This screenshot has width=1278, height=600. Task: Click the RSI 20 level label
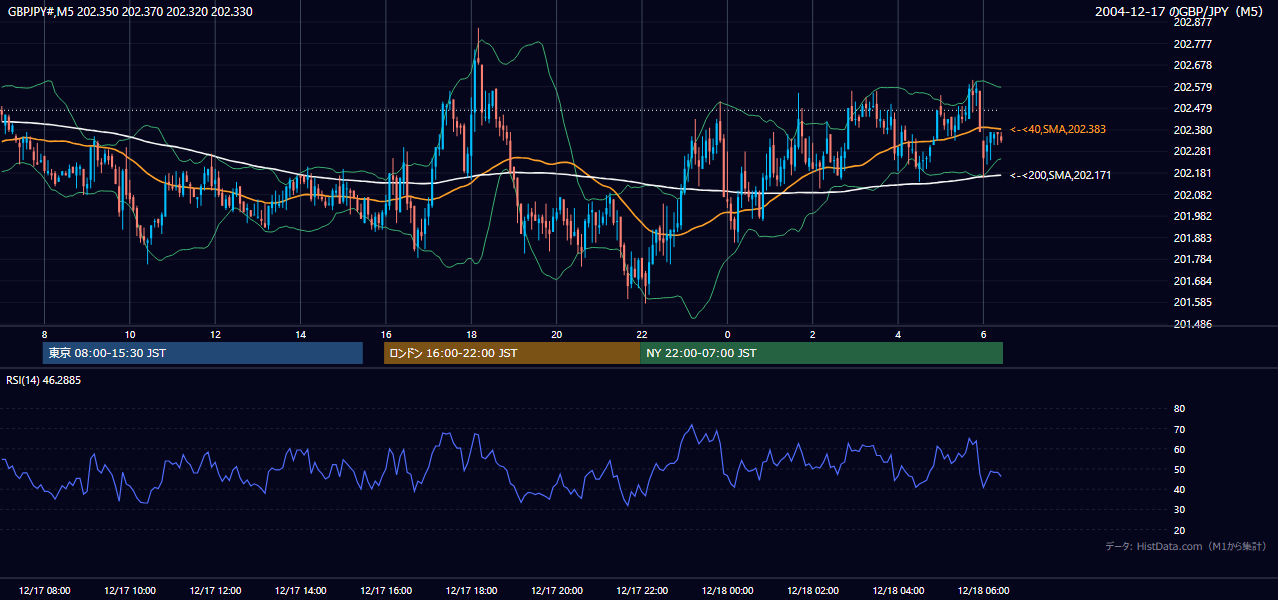[1179, 530]
